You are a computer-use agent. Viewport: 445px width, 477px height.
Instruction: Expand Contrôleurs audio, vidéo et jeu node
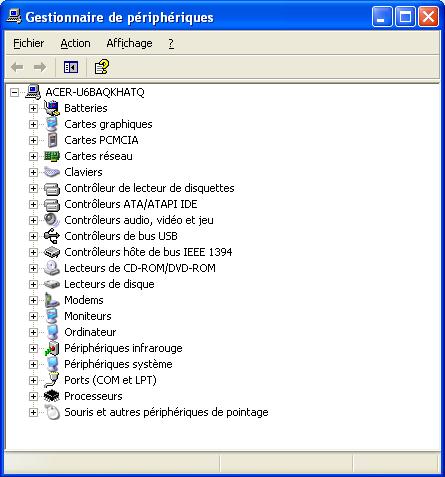click(x=33, y=220)
